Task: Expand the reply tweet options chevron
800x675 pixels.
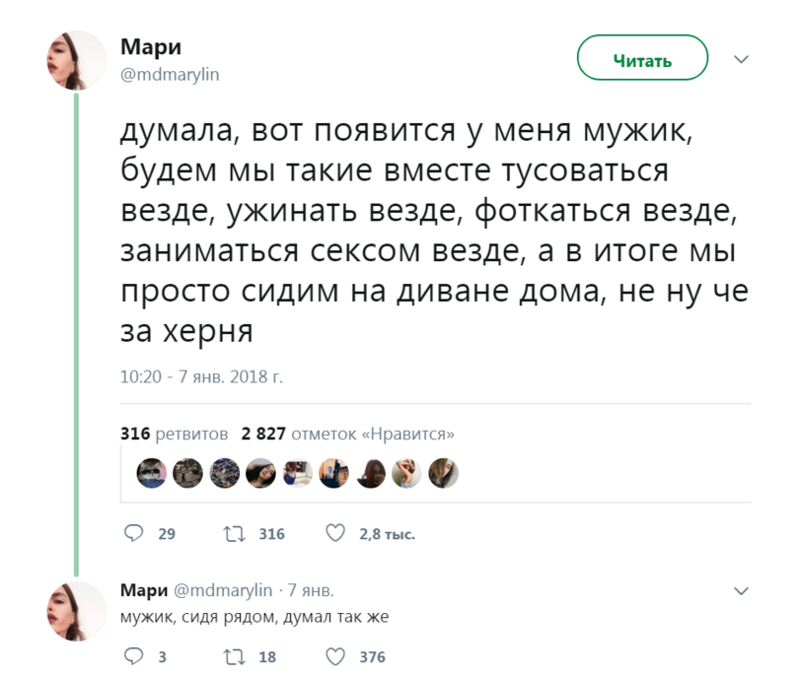Action: point(741,591)
